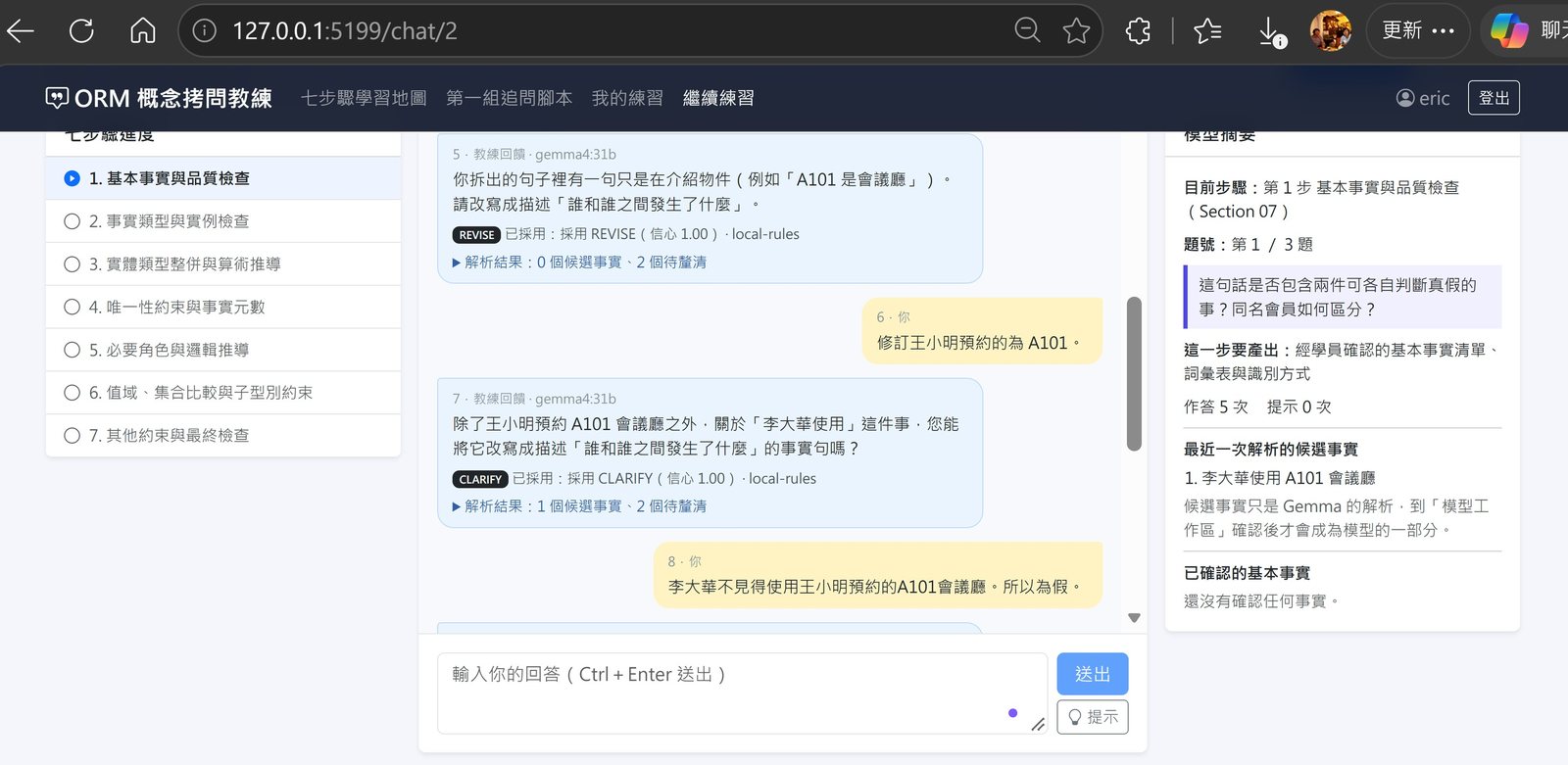Select step 5. 必要角色與邏輯推導

(x=223, y=350)
